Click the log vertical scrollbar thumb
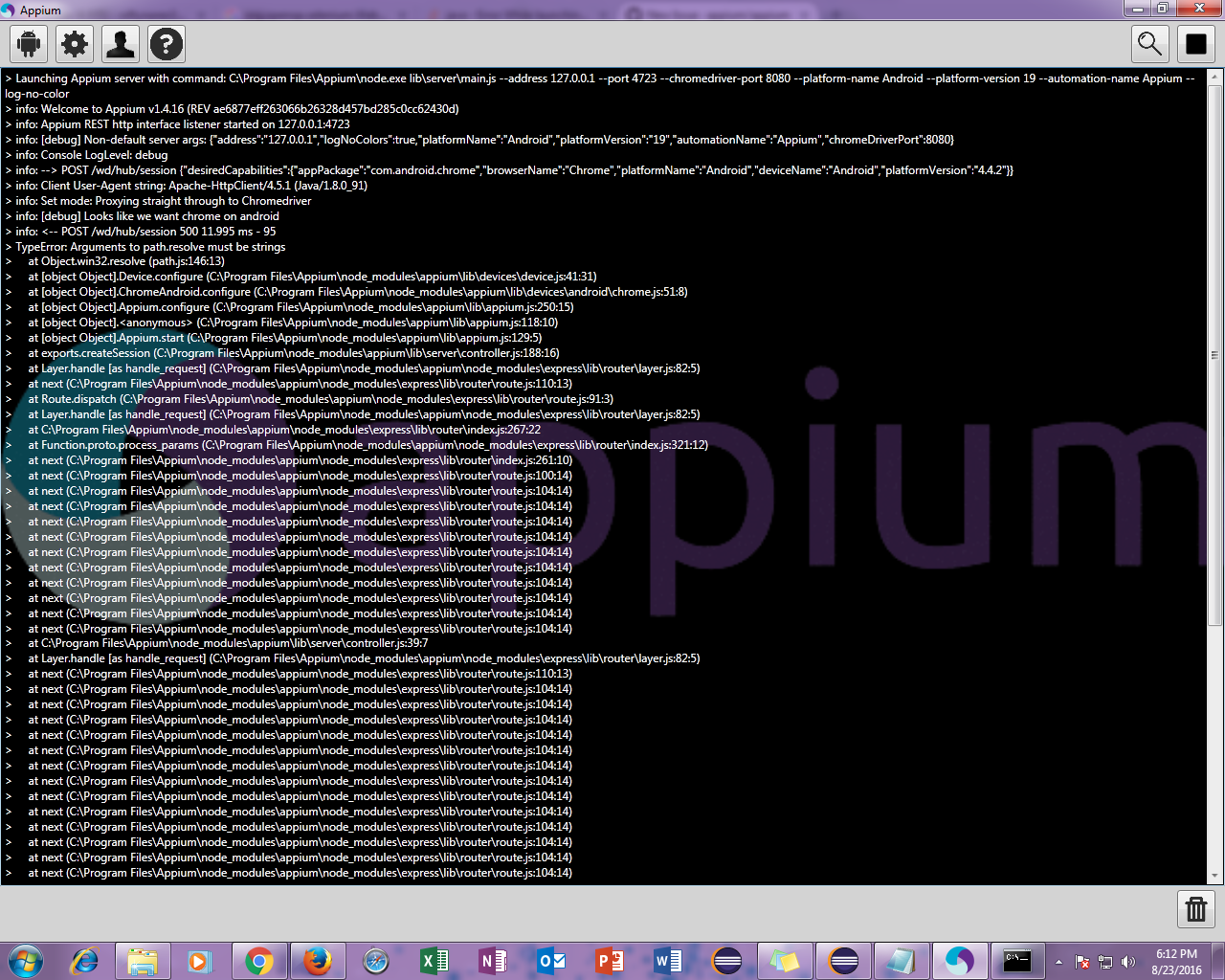 [1214, 355]
